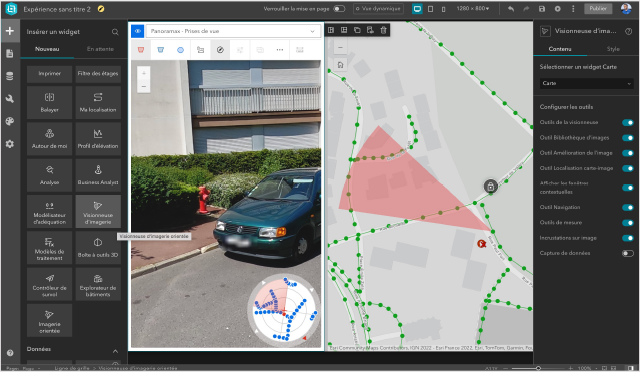Add the Visionneuse d'imagerie widget
This screenshot has height=372, width=640.
[98, 212]
